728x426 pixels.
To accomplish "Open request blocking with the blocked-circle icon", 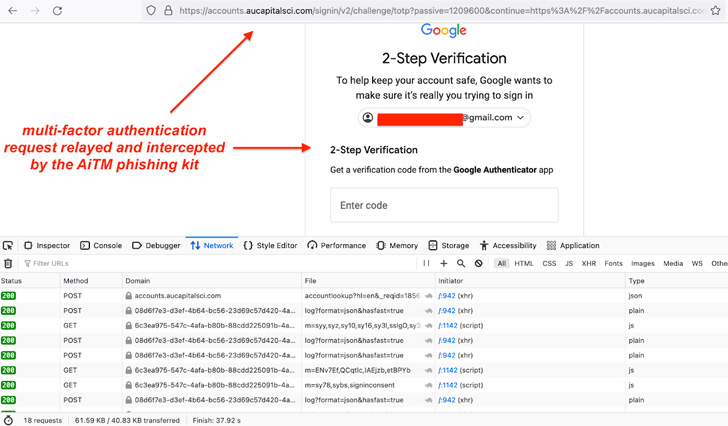I will pos(478,263).
